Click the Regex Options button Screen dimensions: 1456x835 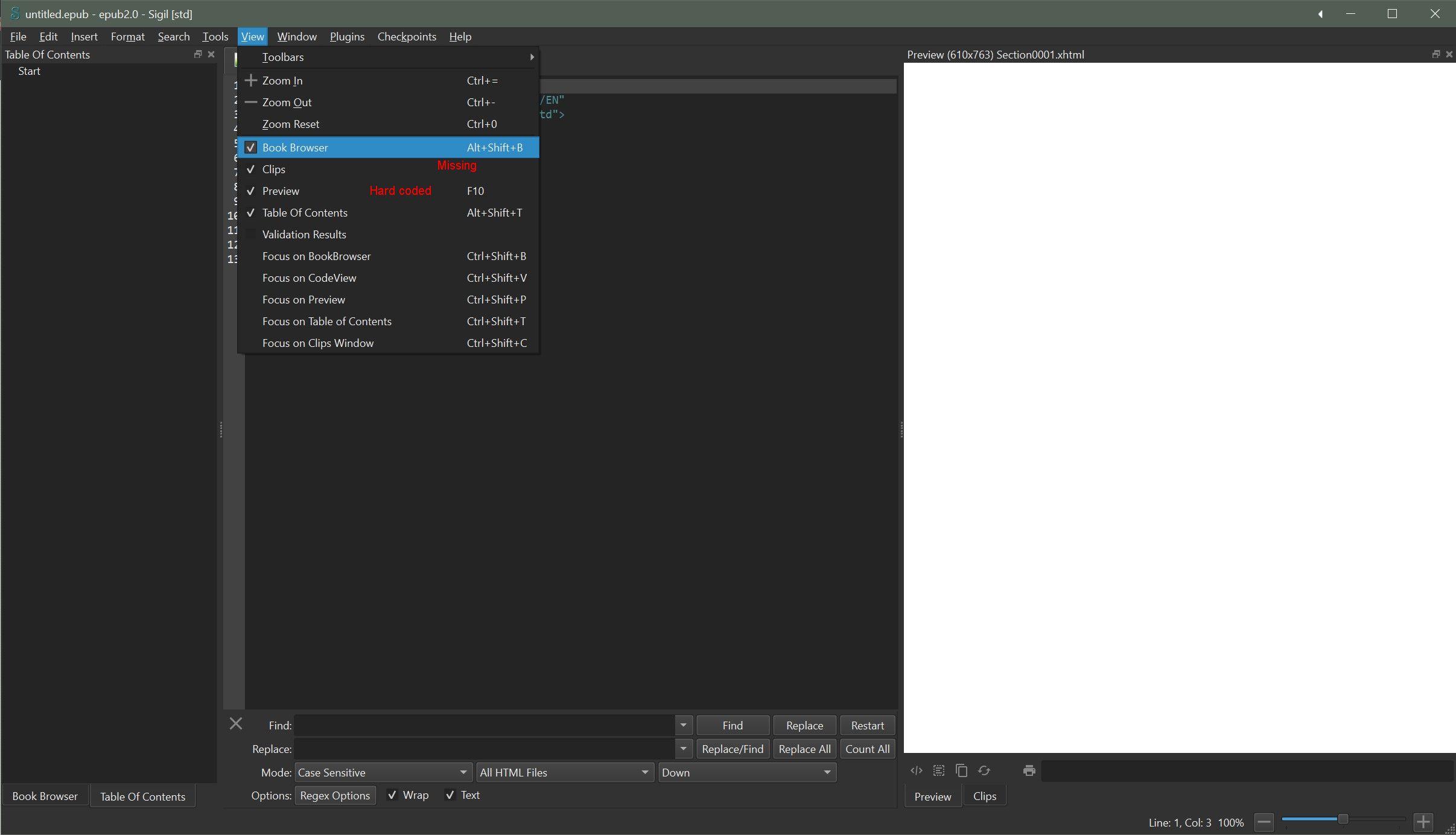pos(335,795)
